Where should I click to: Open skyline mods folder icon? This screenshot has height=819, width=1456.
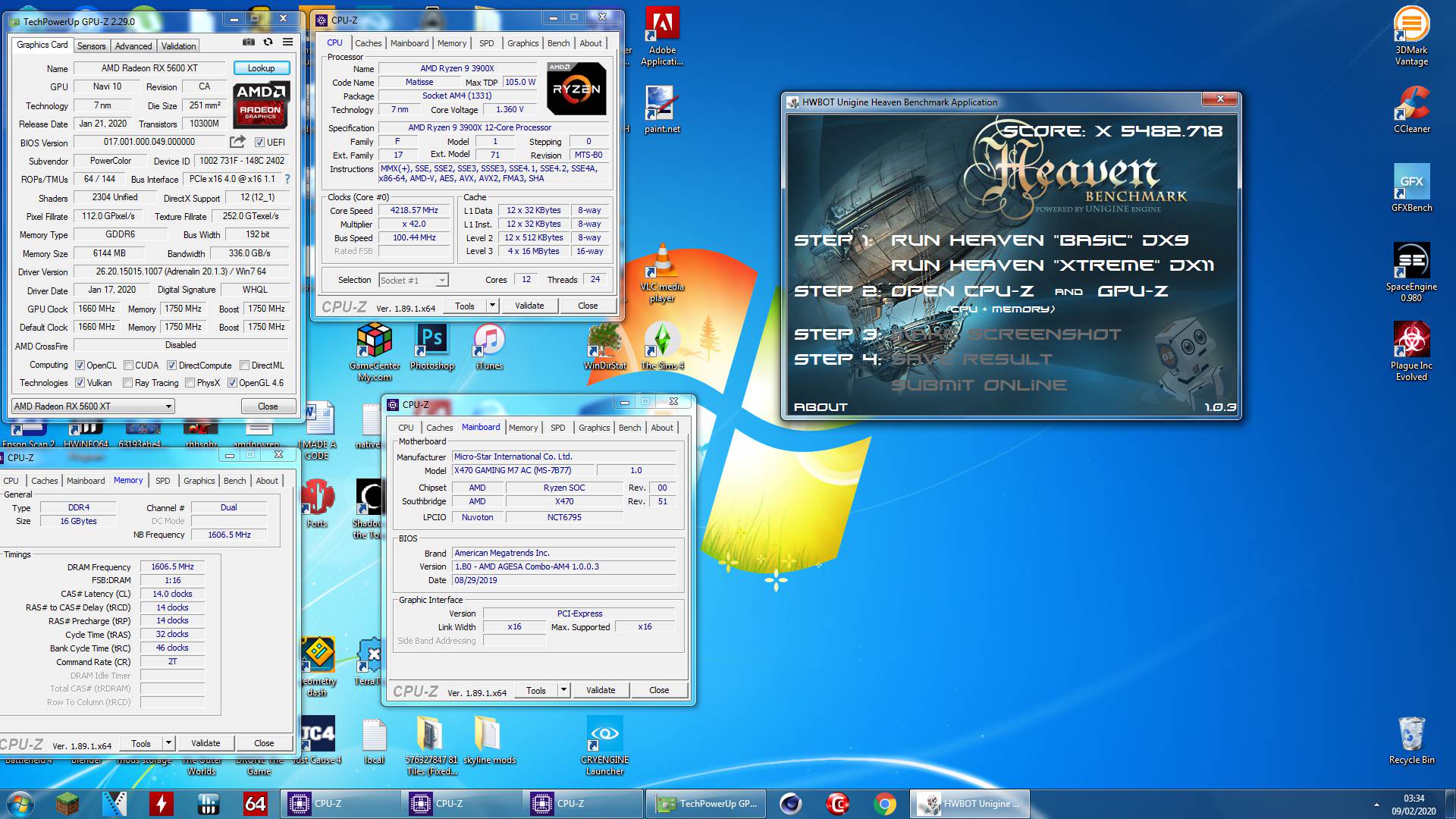click(489, 740)
